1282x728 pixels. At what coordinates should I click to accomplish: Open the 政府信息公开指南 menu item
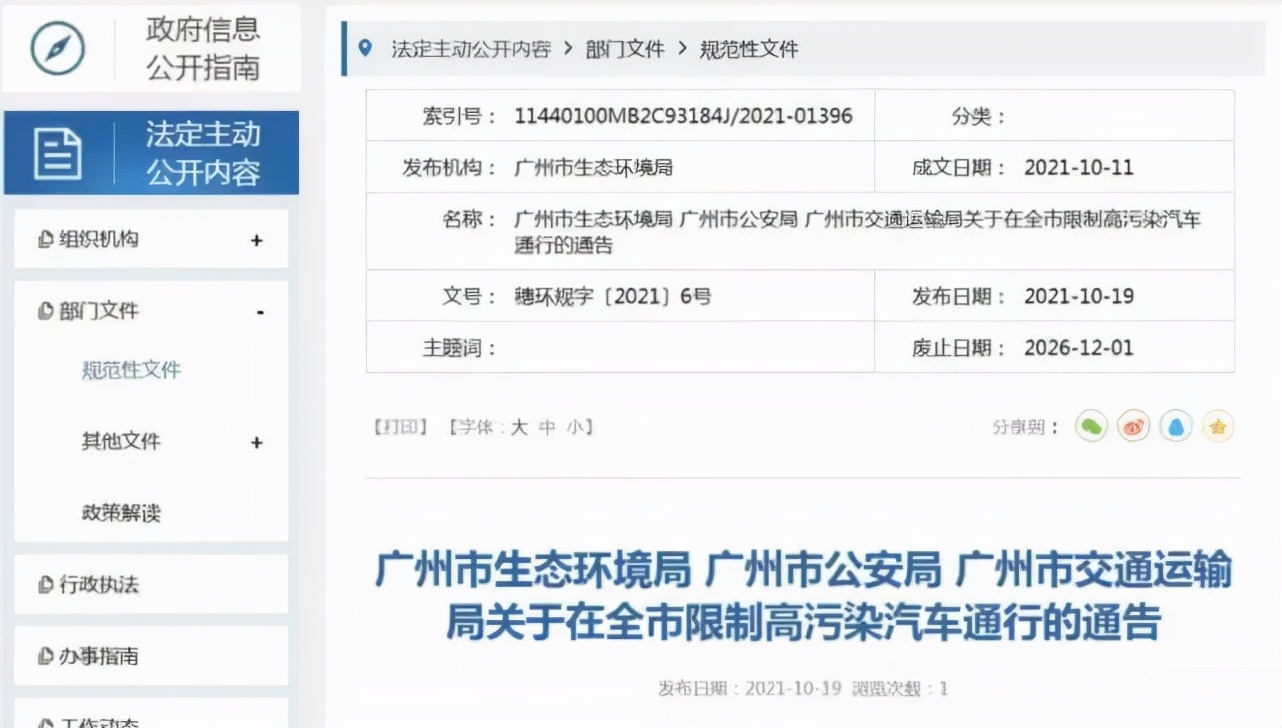(152, 48)
